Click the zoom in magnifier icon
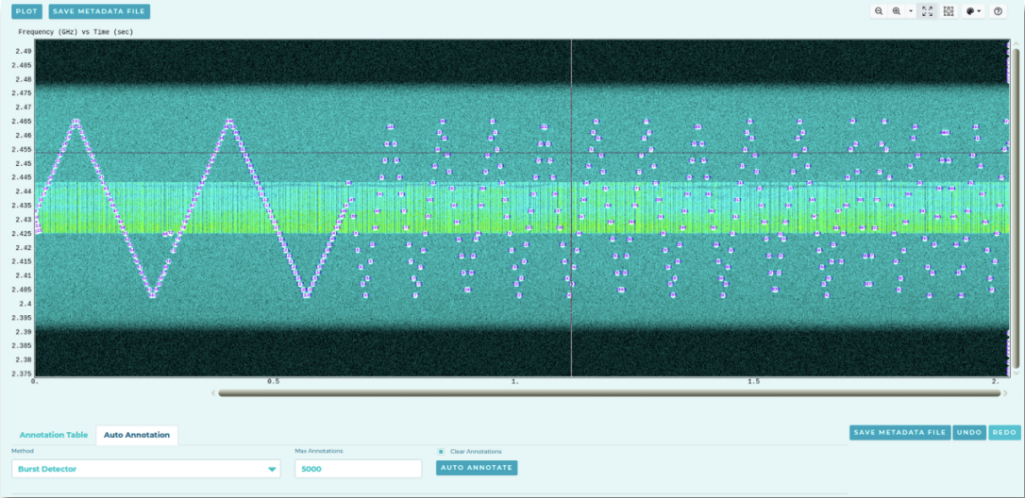This screenshot has width=1025, height=498. (896, 11)
